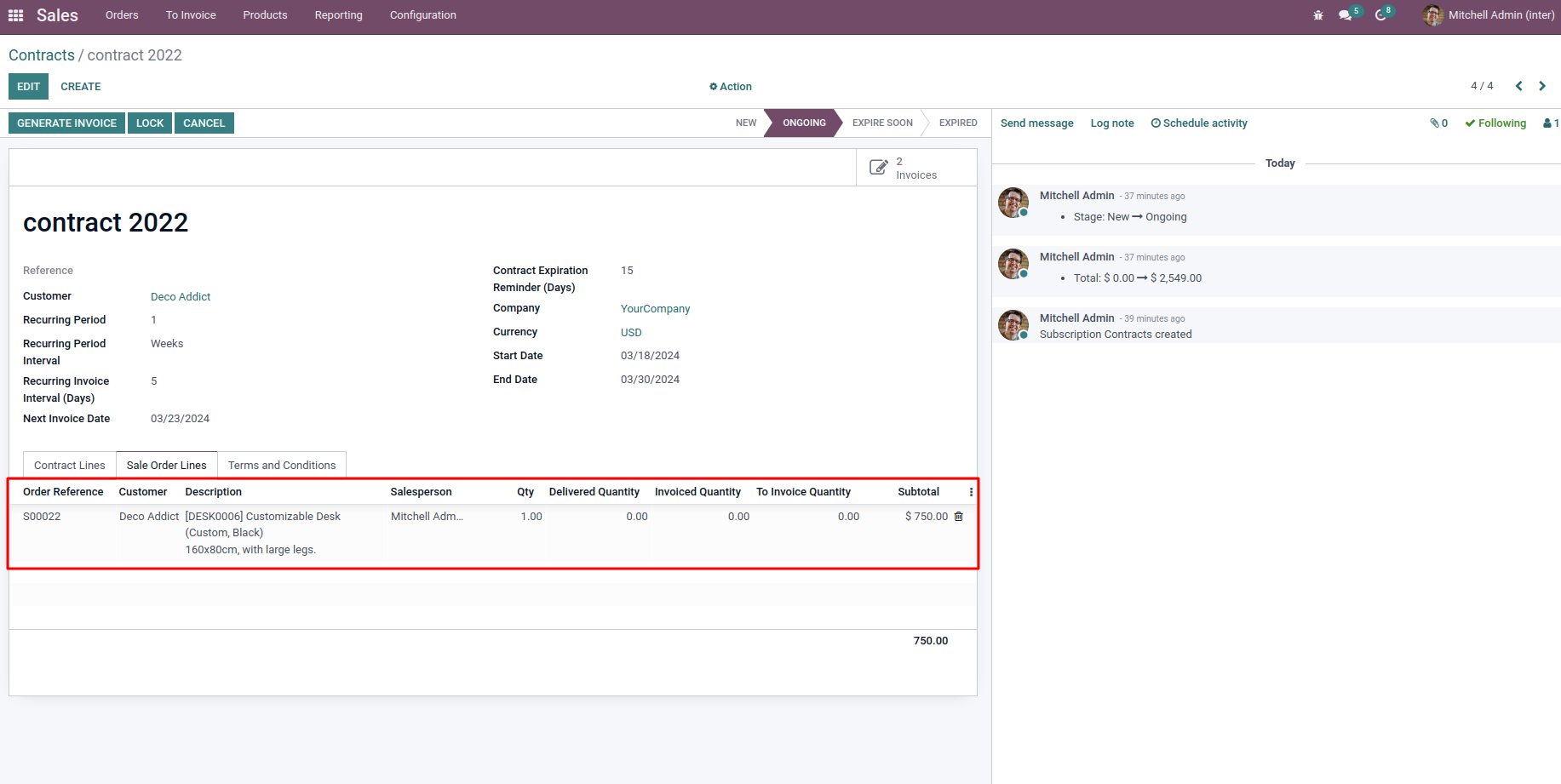Open the To Invoice menu

pyautogui.click(x=191, y=15)
